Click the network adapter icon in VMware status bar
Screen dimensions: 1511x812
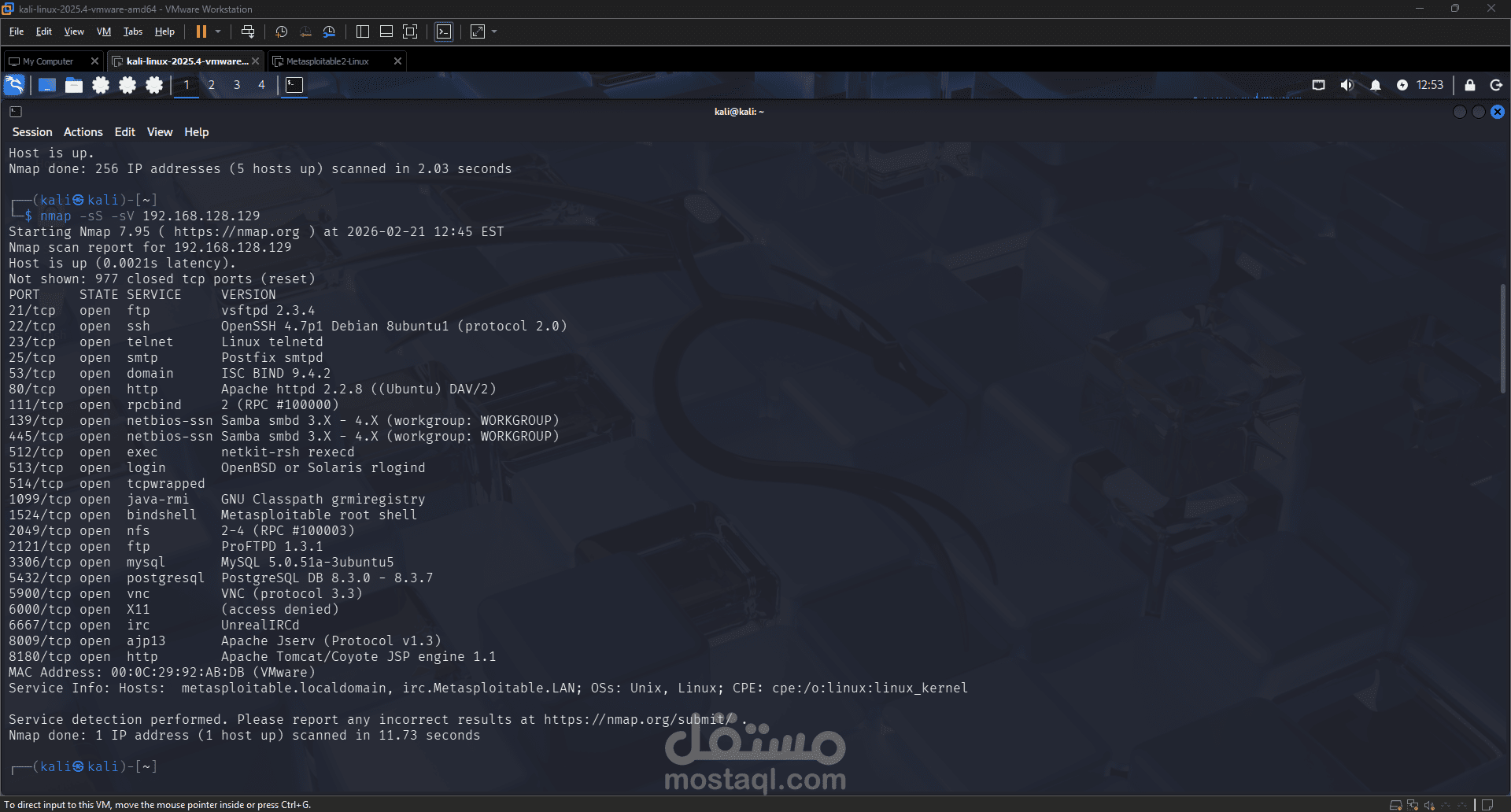point(1413,805)
